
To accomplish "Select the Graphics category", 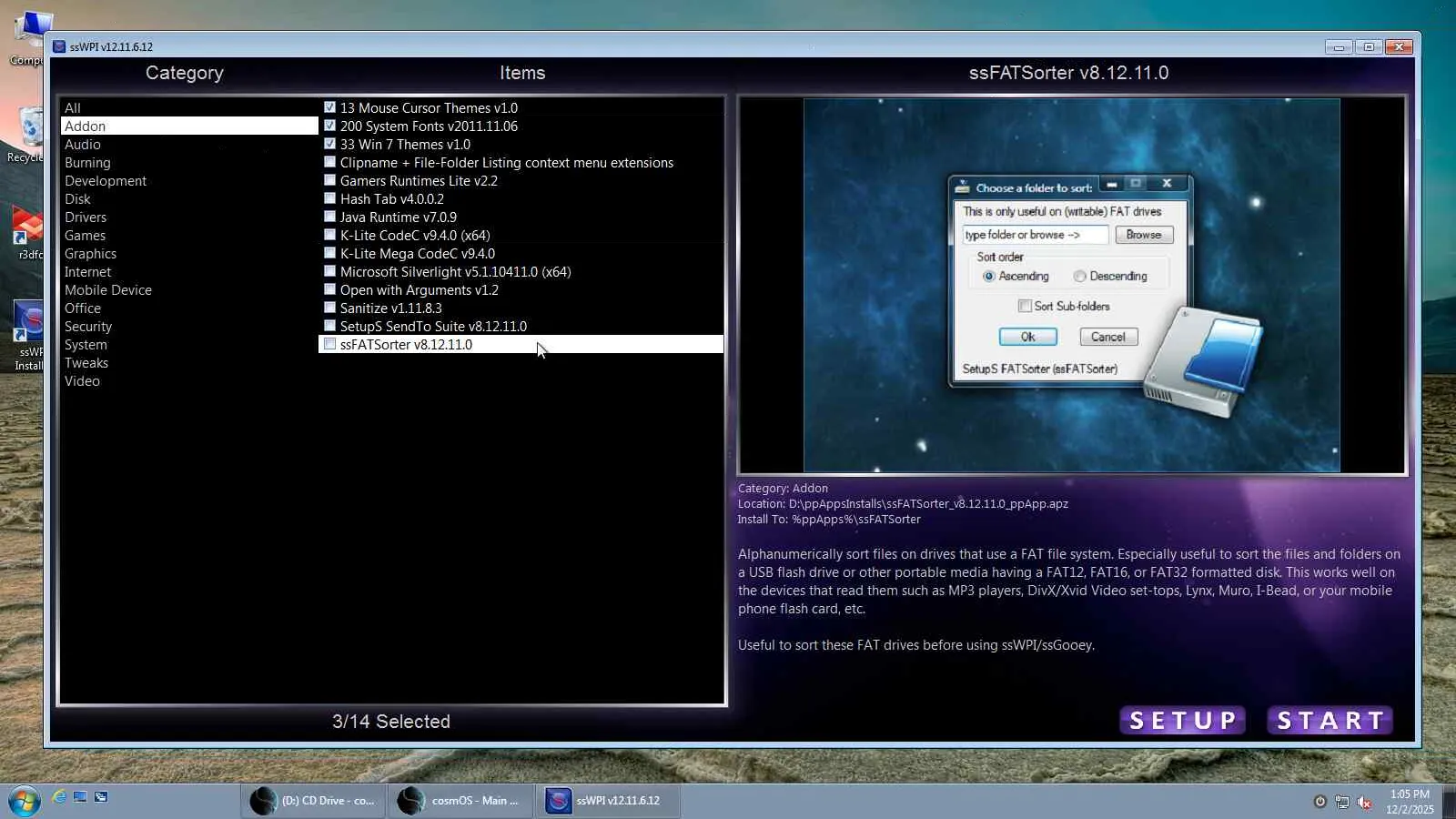I will pyautogui.click(x=189, y=254).
